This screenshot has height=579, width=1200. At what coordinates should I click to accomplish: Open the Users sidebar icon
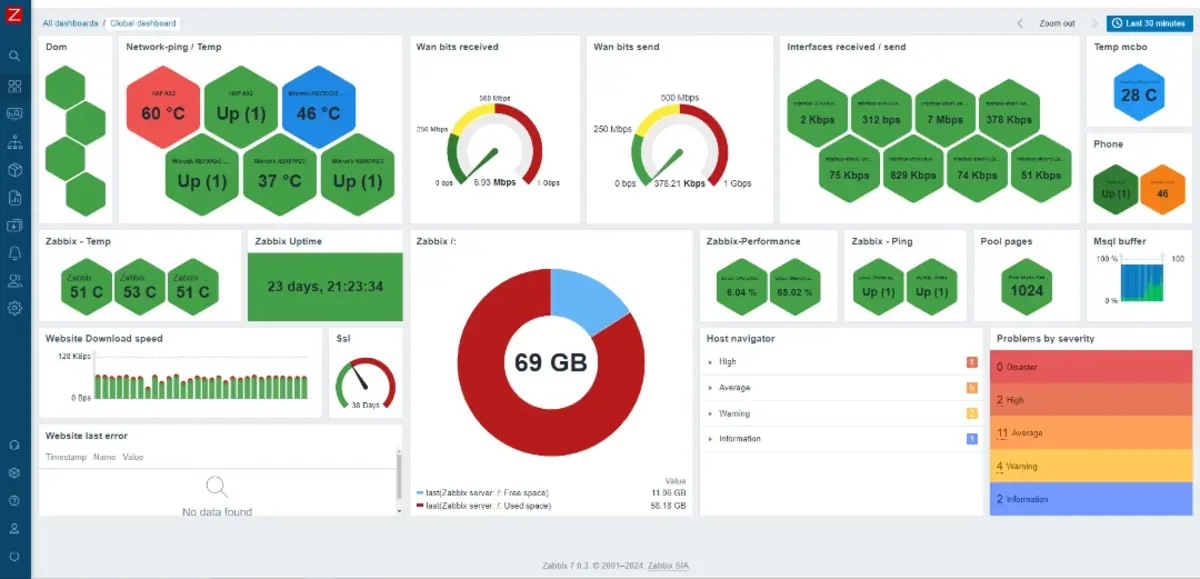pyautogui.click(x=15, y=281)
